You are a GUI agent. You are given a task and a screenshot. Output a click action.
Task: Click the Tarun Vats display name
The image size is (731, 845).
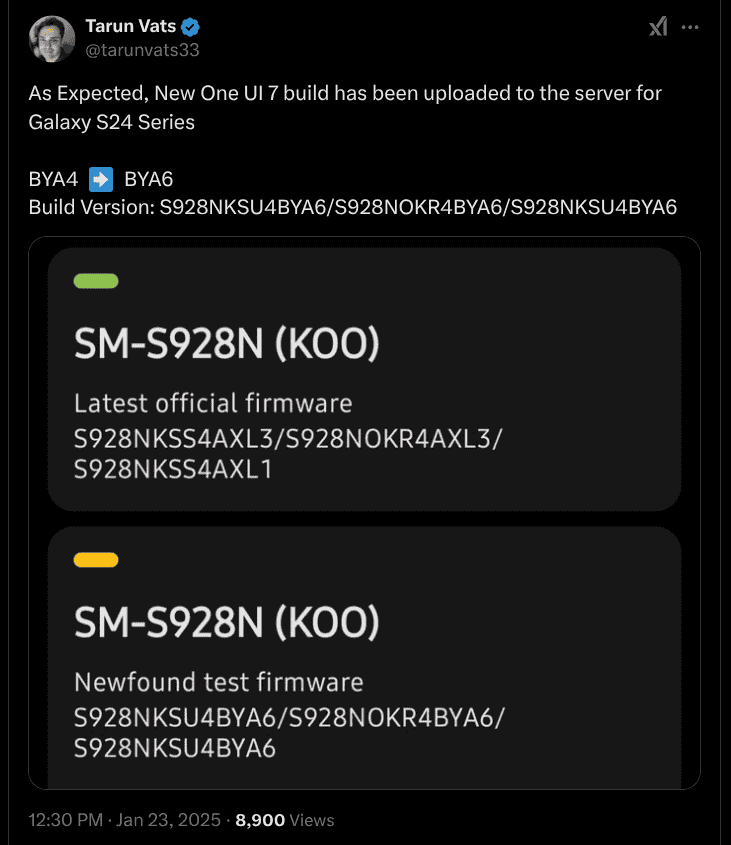130,26
